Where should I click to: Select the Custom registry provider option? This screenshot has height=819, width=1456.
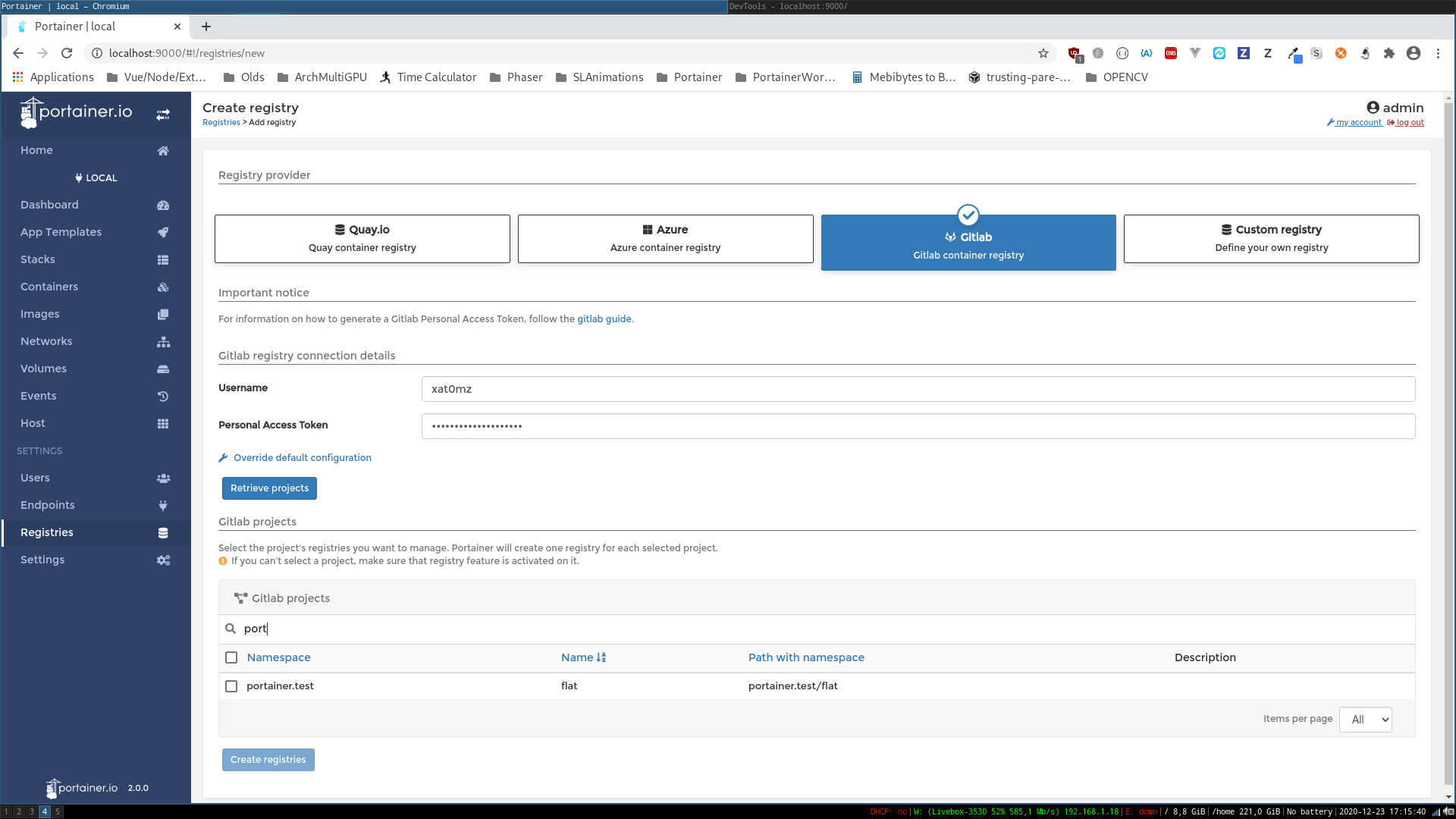click(1271, 239)
